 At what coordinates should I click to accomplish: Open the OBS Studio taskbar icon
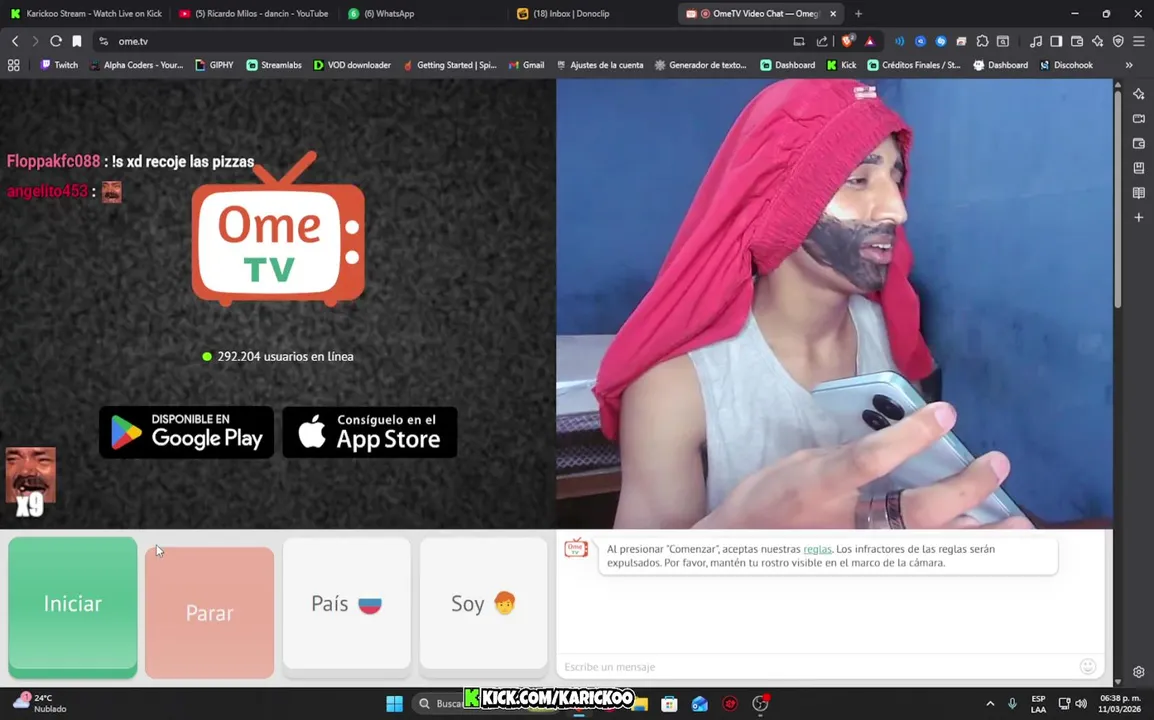760,704
